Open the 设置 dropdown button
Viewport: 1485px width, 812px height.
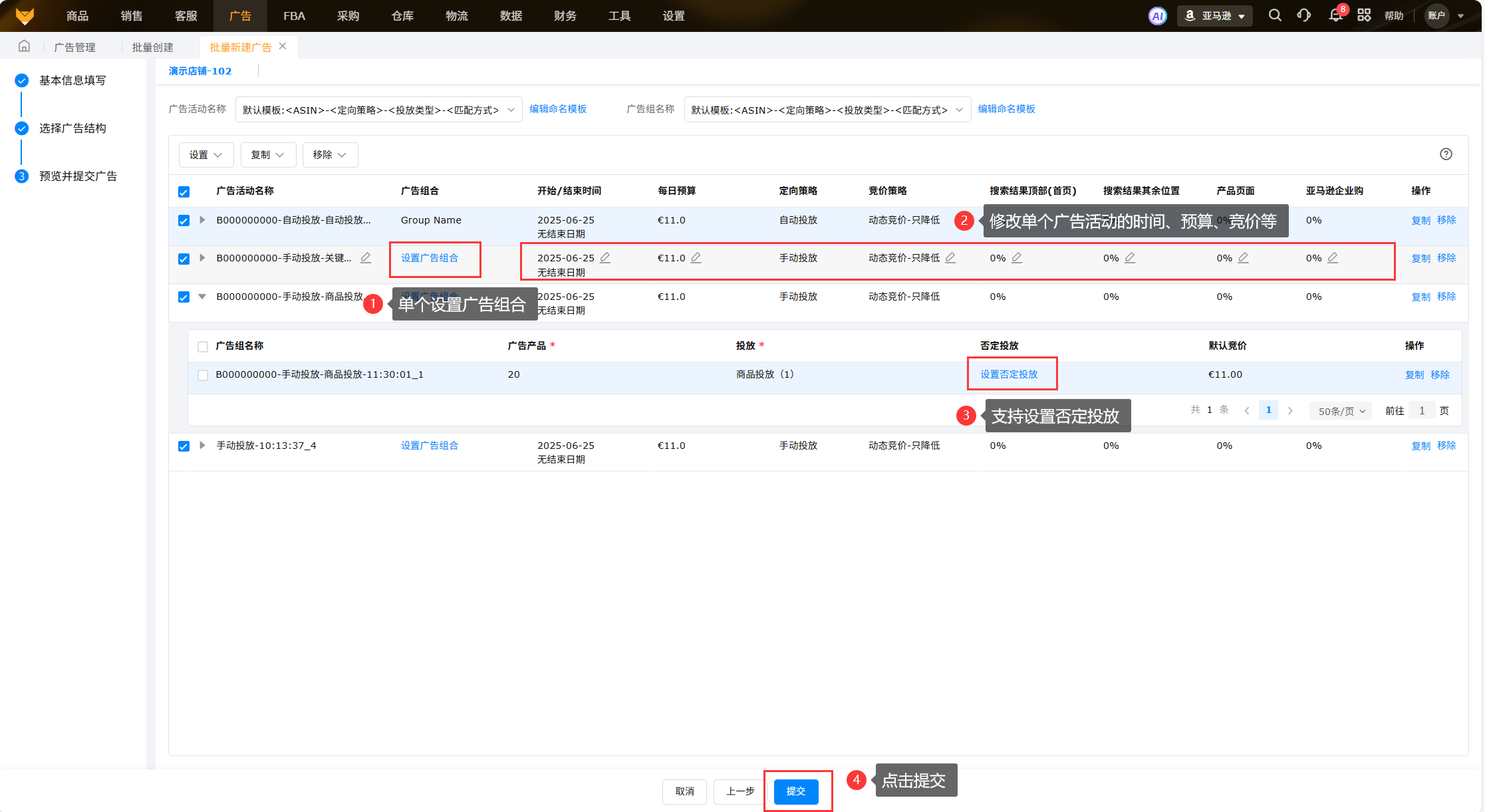(x=205, y=155)
